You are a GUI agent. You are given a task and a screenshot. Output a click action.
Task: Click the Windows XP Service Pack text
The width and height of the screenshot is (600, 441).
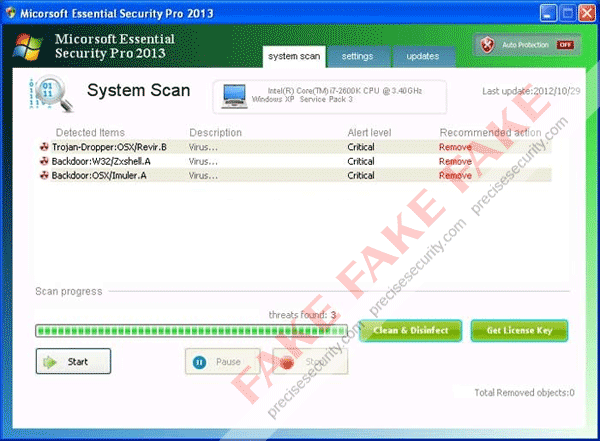click(x=302, y=100)
